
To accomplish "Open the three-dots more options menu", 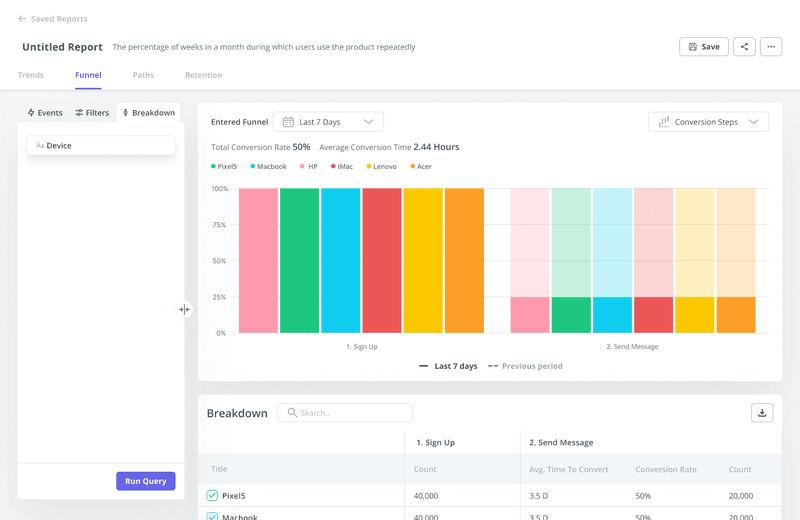I will [x=771, y=47].
